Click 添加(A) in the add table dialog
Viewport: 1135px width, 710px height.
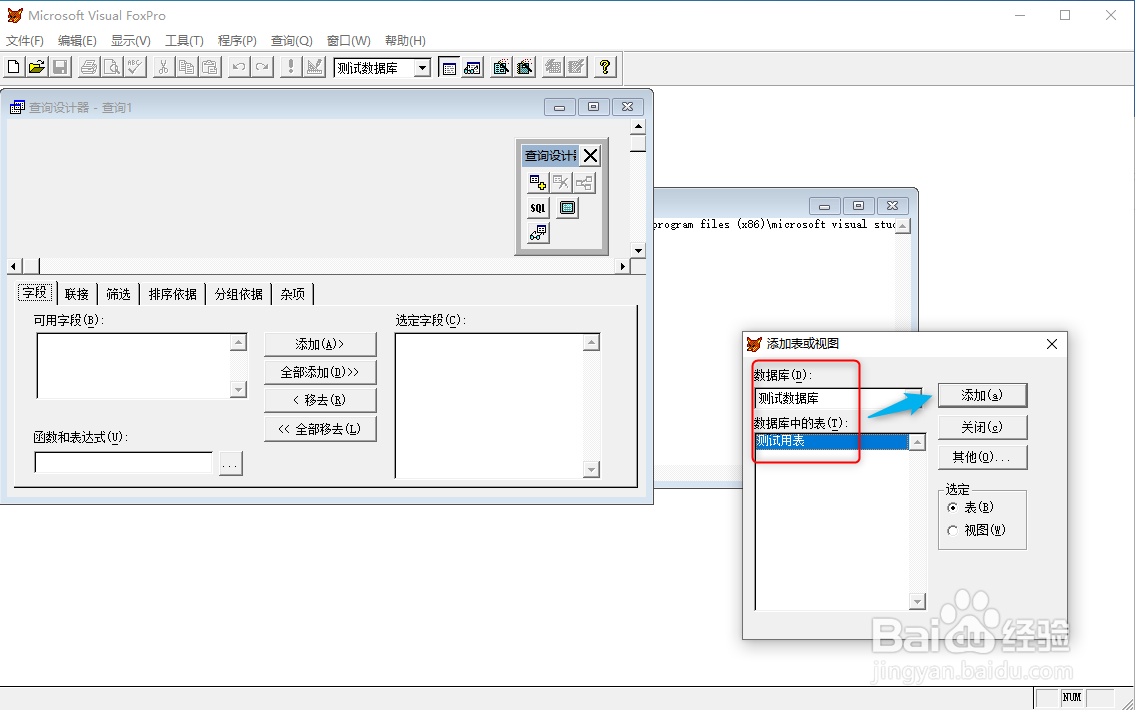point(982,395)
